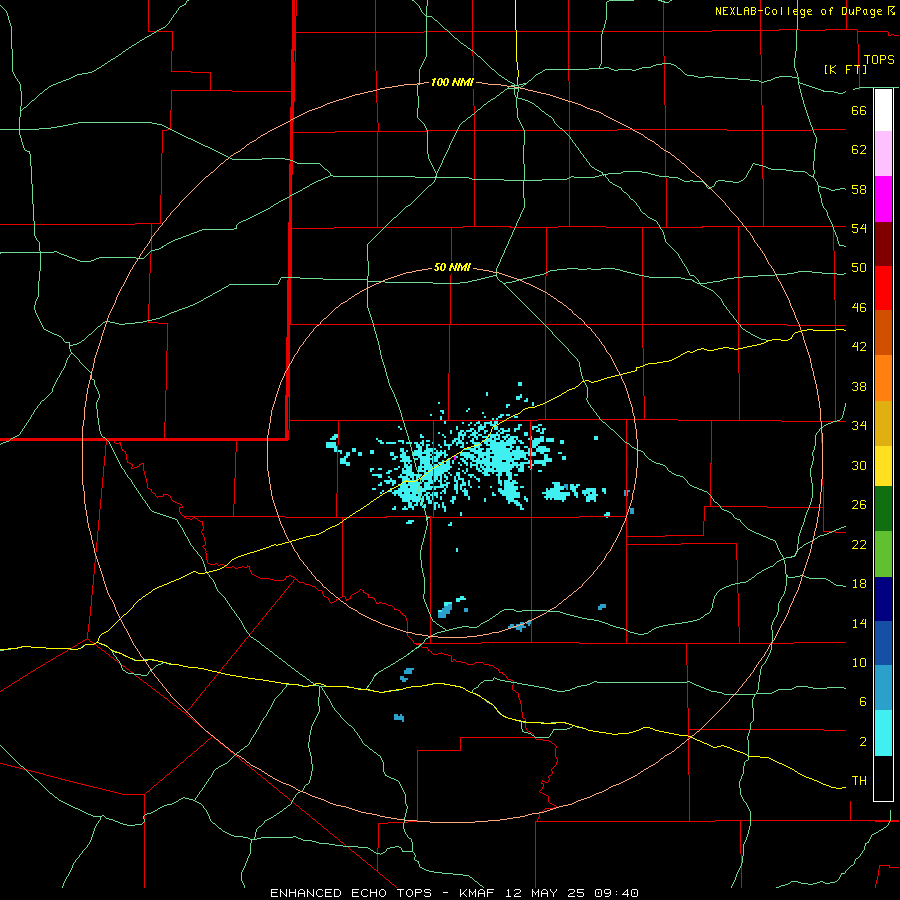The height and width of the screenshot is (900, 900).
Task: Click the medium blue swatch near 10
Action: click(883, 643)
